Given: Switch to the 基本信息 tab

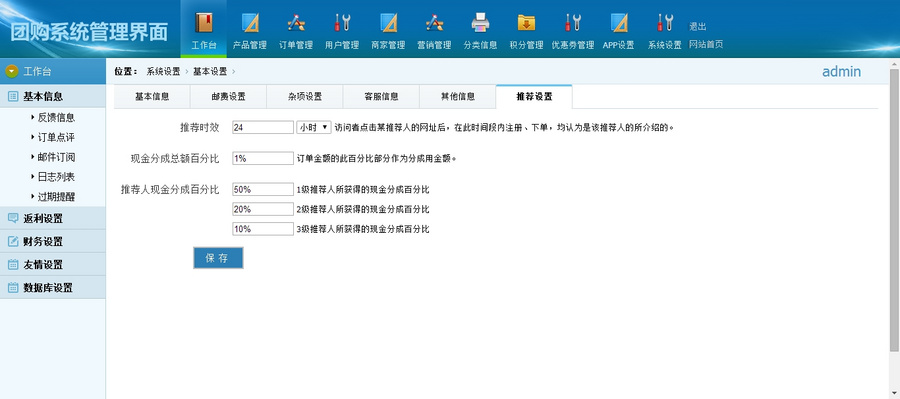Looking at the screenshot, I should tap(152, 96).
